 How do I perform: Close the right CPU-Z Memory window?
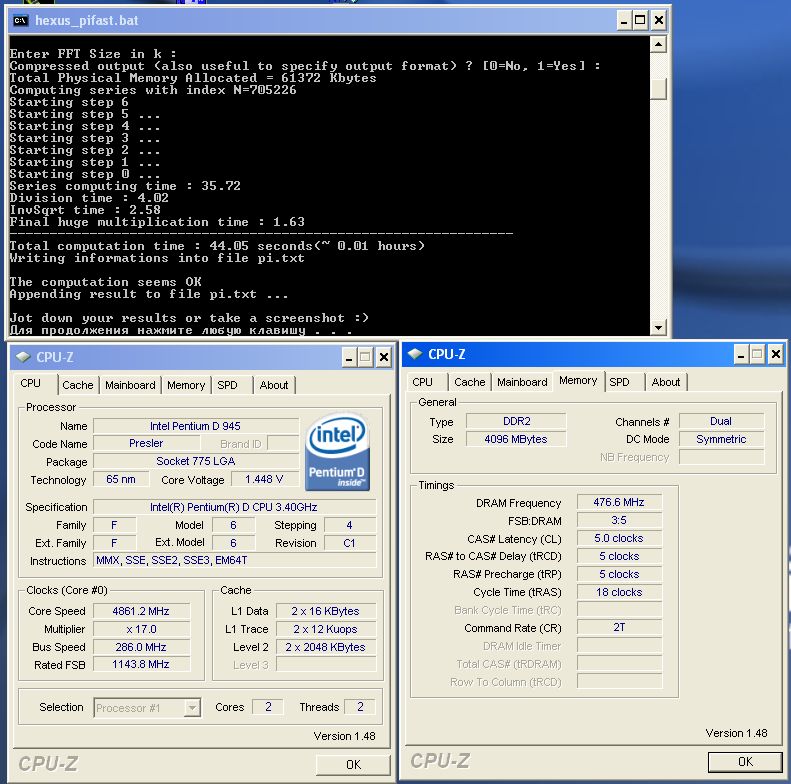point(776,354)
